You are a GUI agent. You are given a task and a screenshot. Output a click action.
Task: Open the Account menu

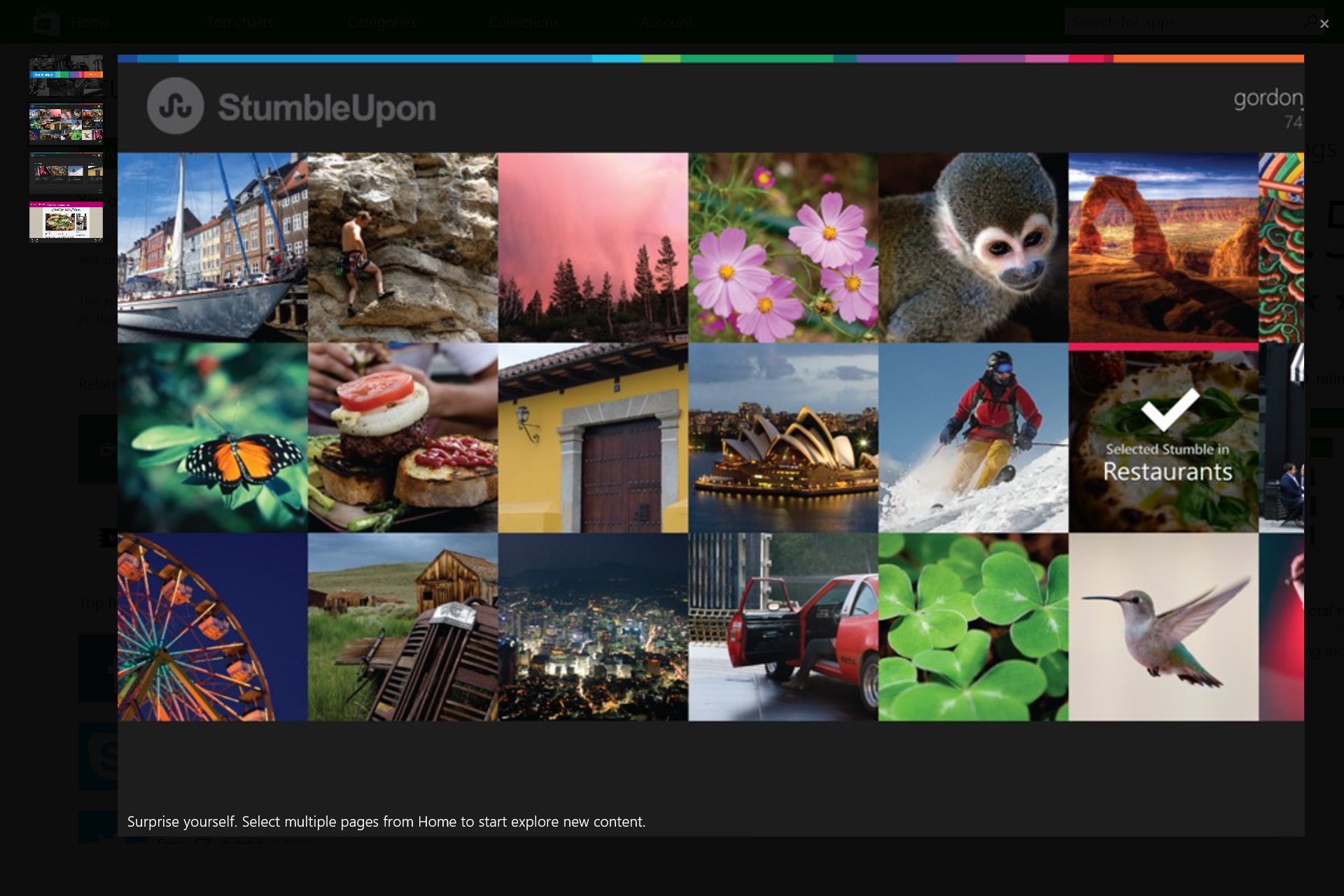(666, 22)
